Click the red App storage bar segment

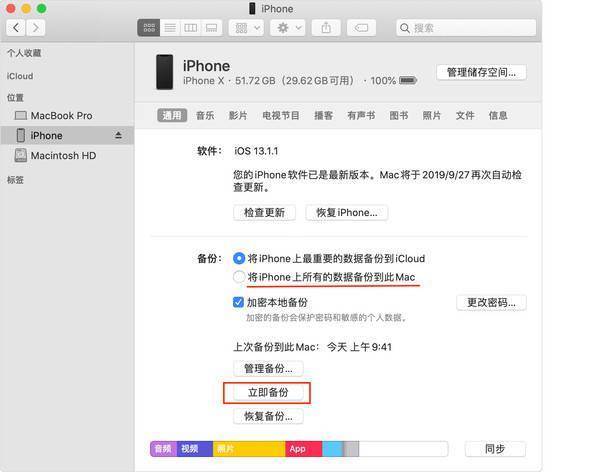(x=304, y=449)
